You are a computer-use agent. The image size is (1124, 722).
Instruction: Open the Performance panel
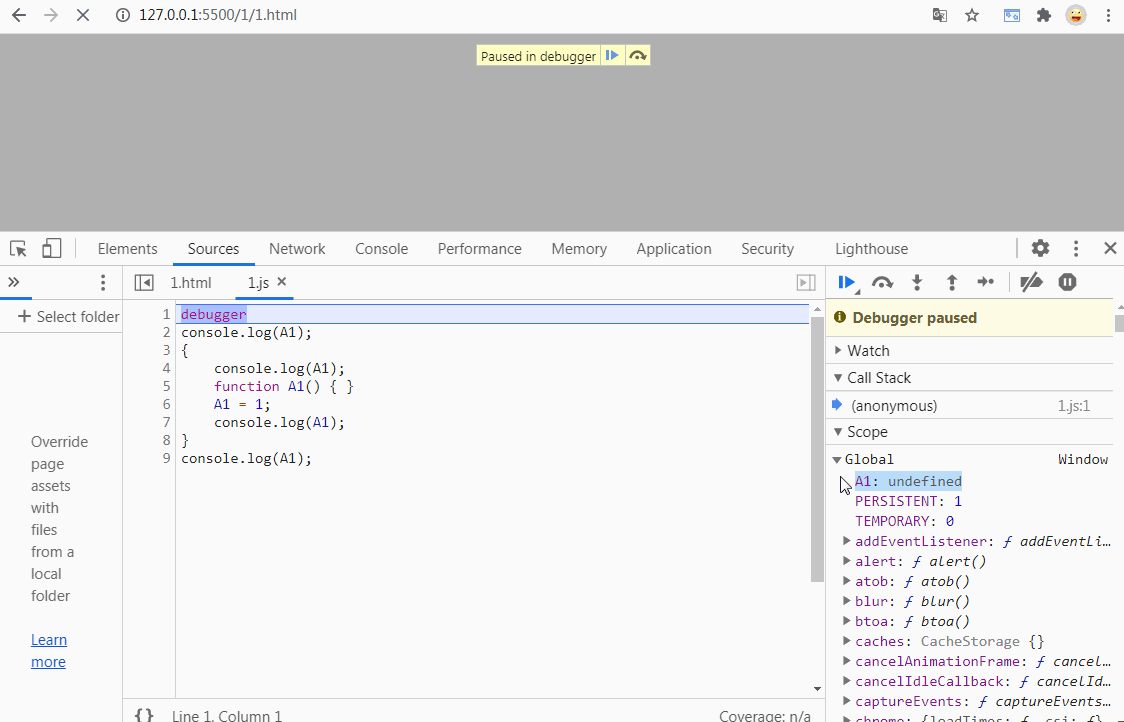(480, 249)
